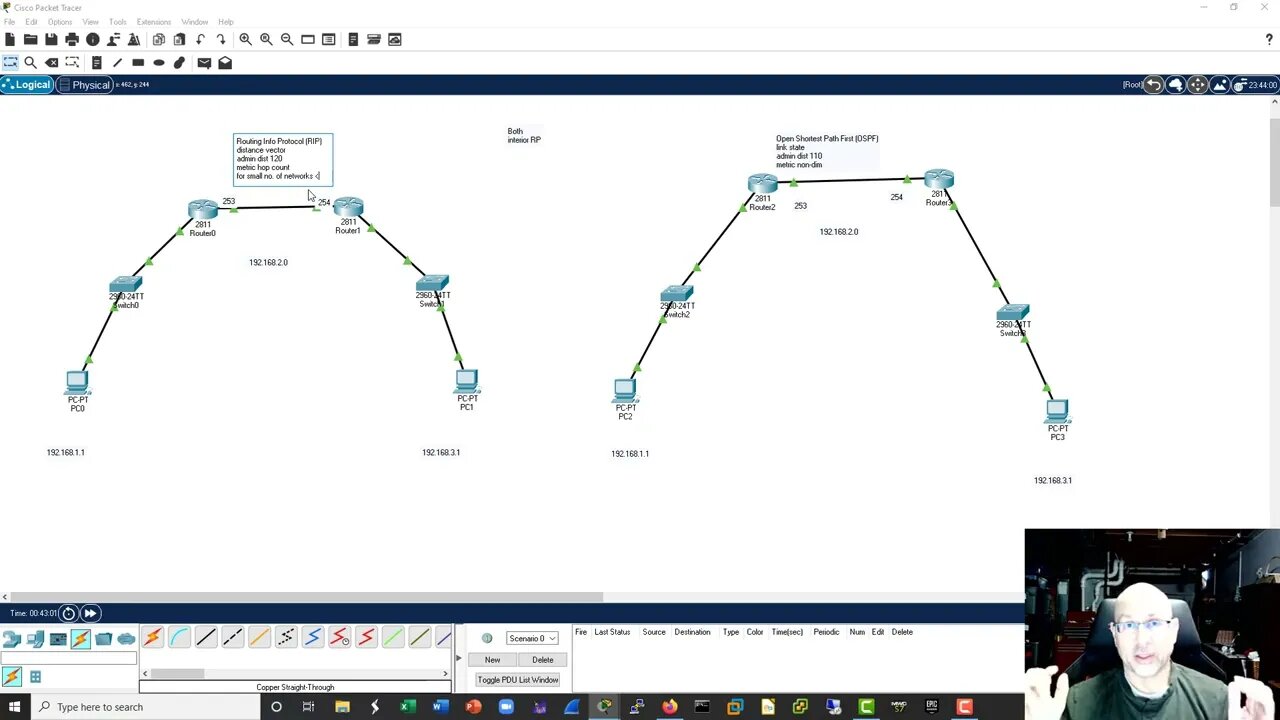Open Excel from the taskbar
The image size is (1280, 720).
[408, 707]
